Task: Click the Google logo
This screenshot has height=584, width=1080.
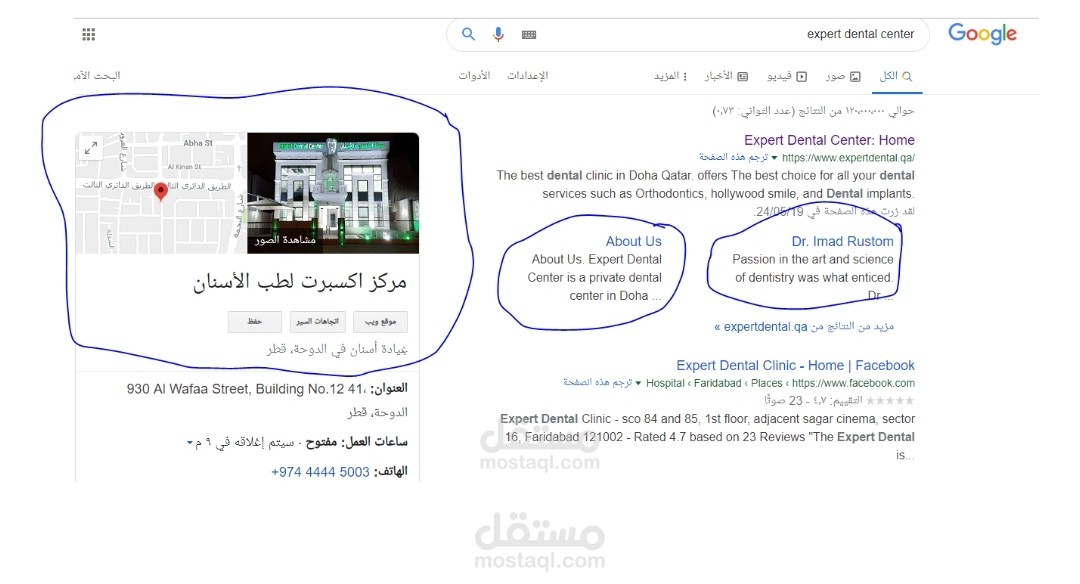Action: 982,33
